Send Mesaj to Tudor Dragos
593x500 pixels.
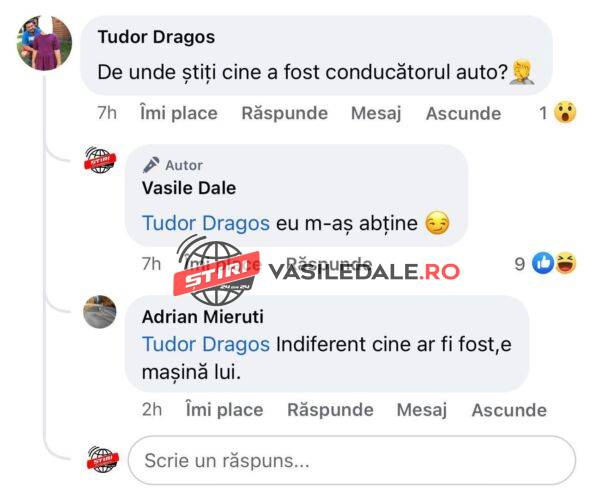tap(376, 113)
